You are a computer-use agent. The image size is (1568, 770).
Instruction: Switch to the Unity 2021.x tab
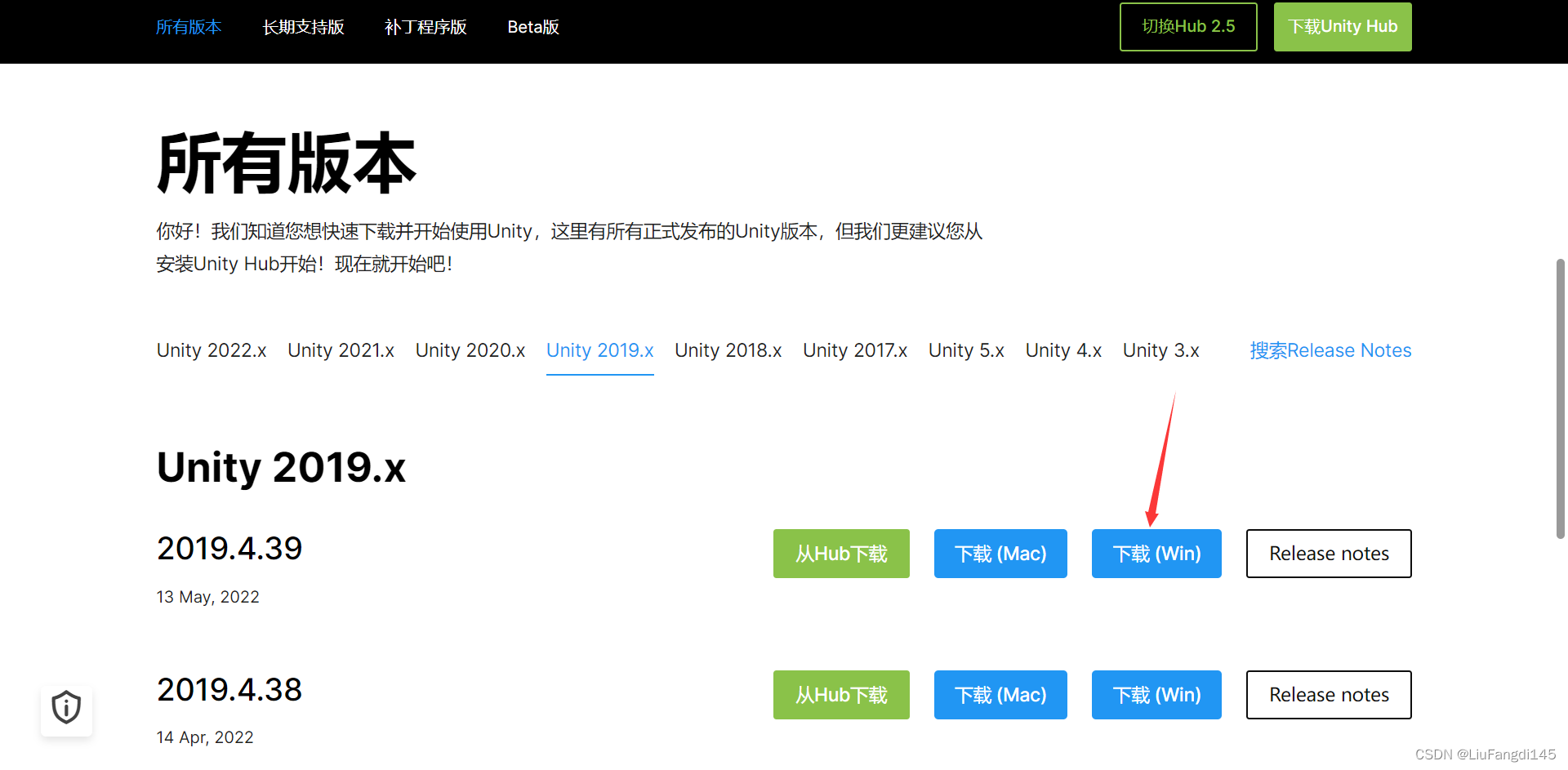341,350
